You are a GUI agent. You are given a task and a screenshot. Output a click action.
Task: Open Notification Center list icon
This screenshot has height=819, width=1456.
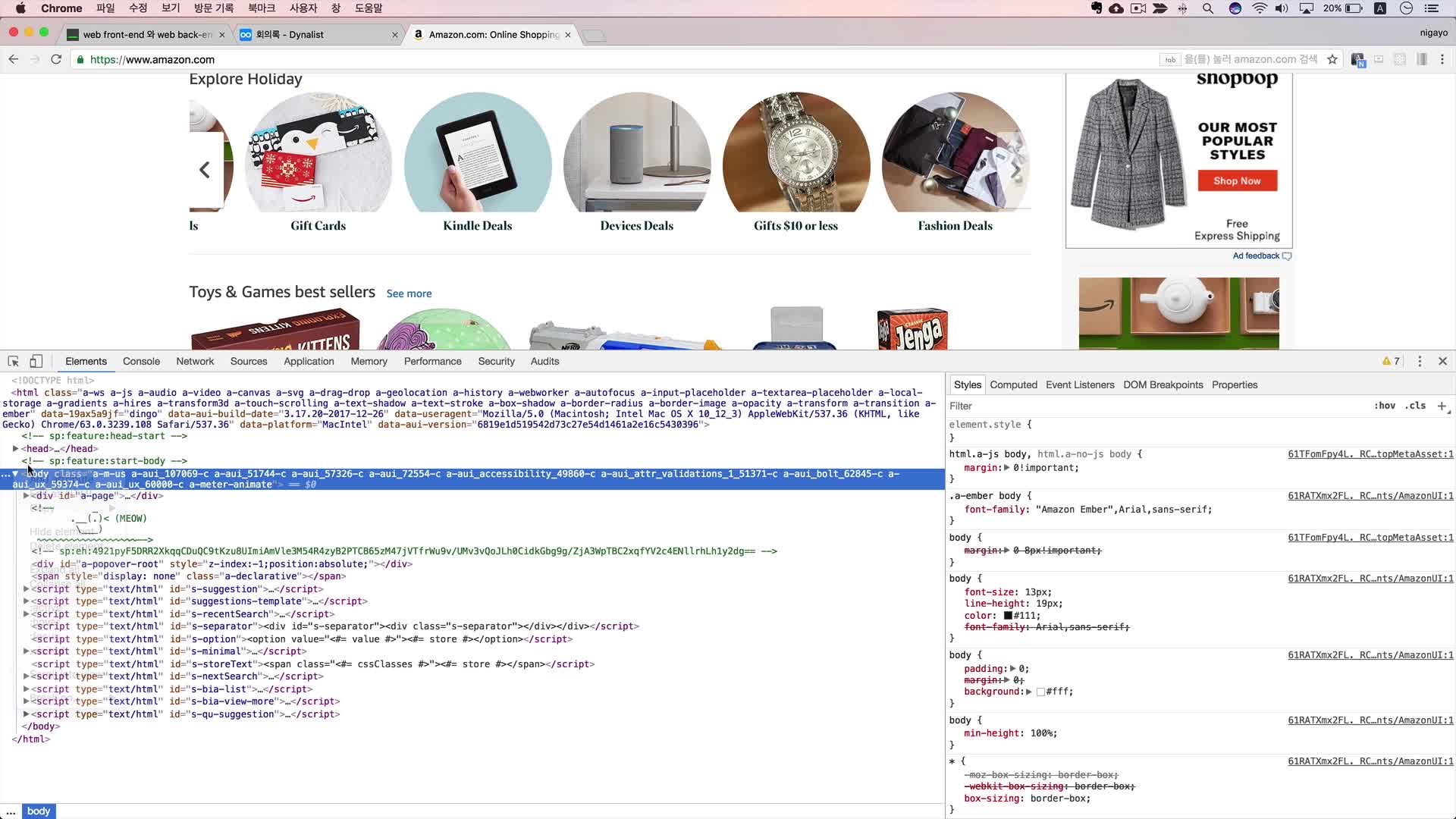[x=1432, y=8]
